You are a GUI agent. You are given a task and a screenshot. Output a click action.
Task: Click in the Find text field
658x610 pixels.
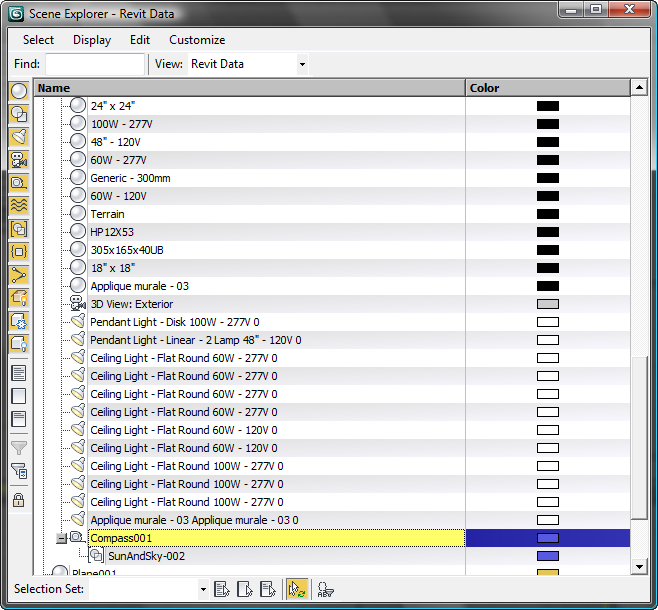click(95, 64)
